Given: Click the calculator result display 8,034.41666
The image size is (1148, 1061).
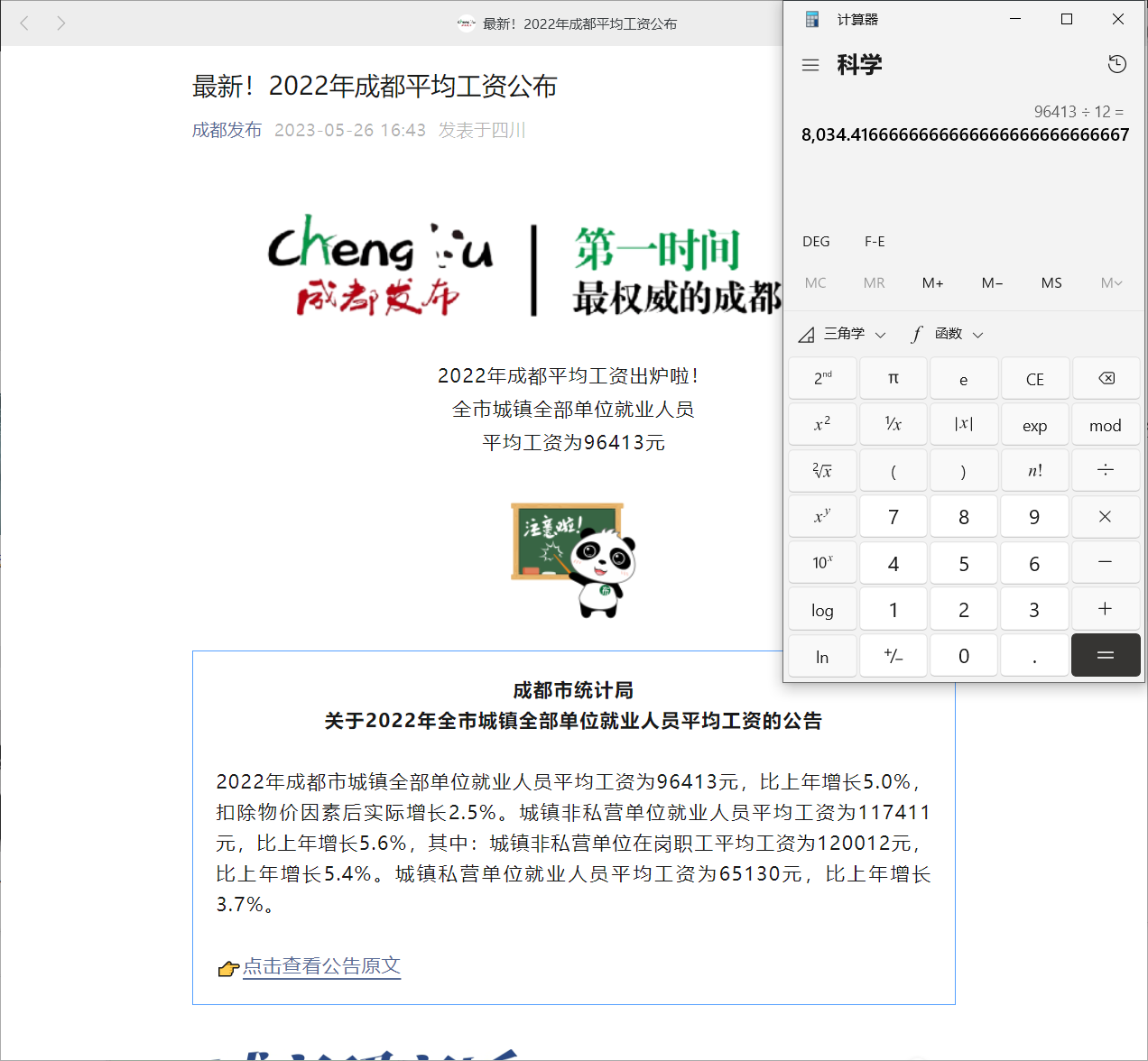Looking at the screenshot, I should tap(965, 134).
